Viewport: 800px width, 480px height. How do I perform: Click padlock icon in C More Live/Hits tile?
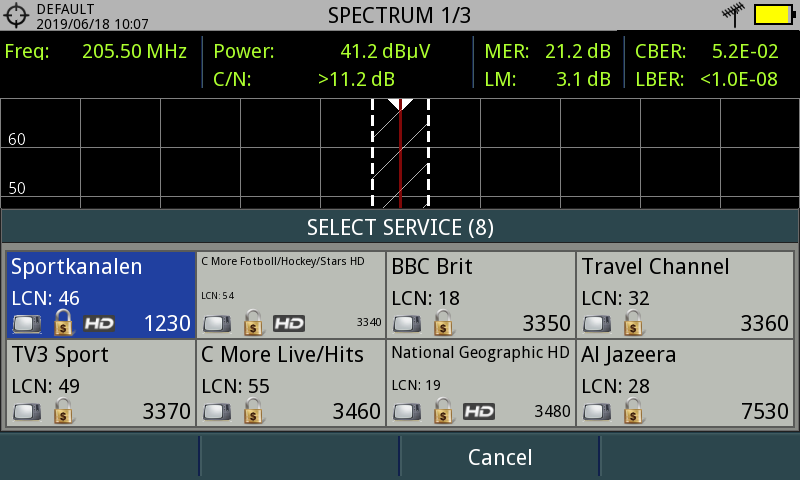[x=253, y=411]
